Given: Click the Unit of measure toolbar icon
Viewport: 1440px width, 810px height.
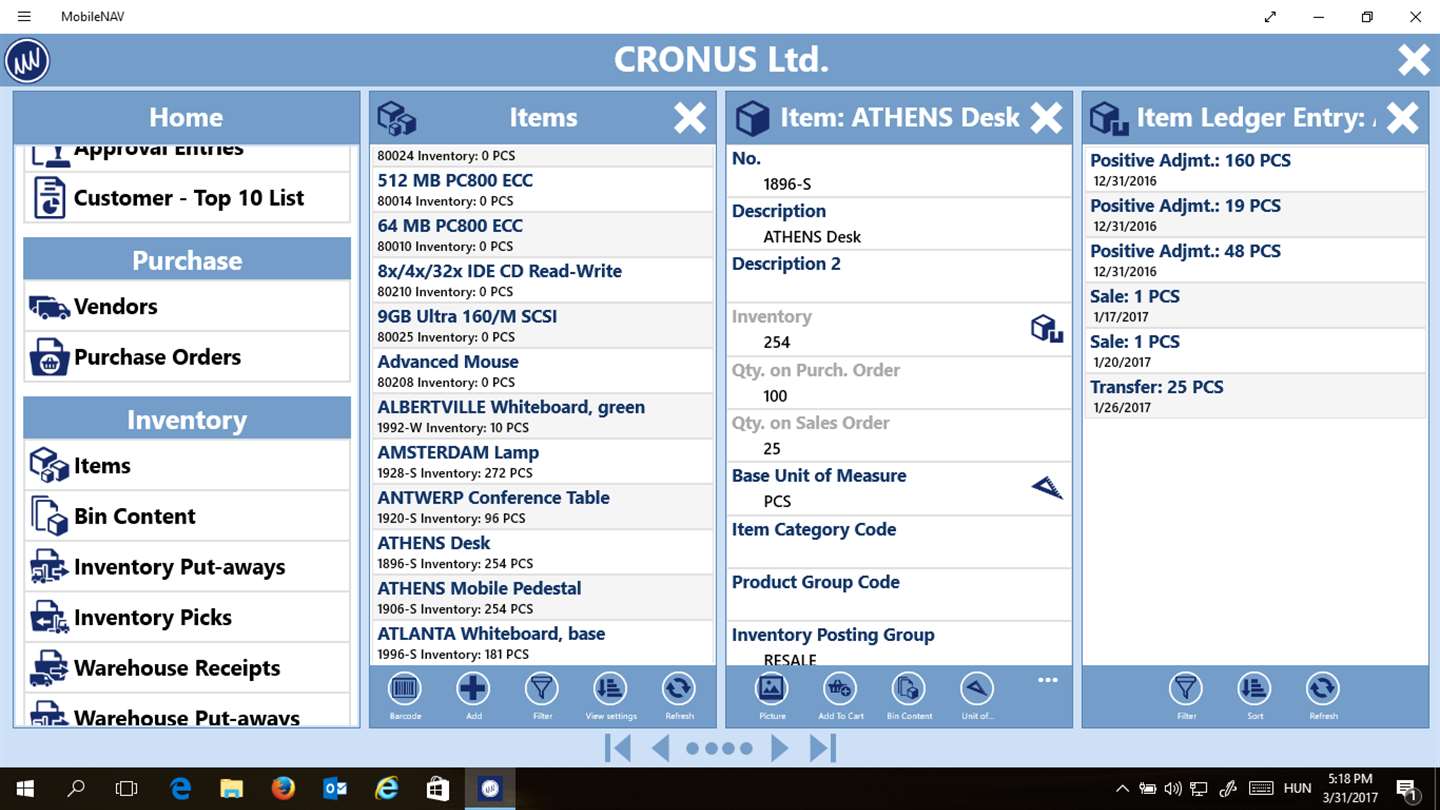Looking at the screenshot, I should pyautogui.click(x=977, y=689).
